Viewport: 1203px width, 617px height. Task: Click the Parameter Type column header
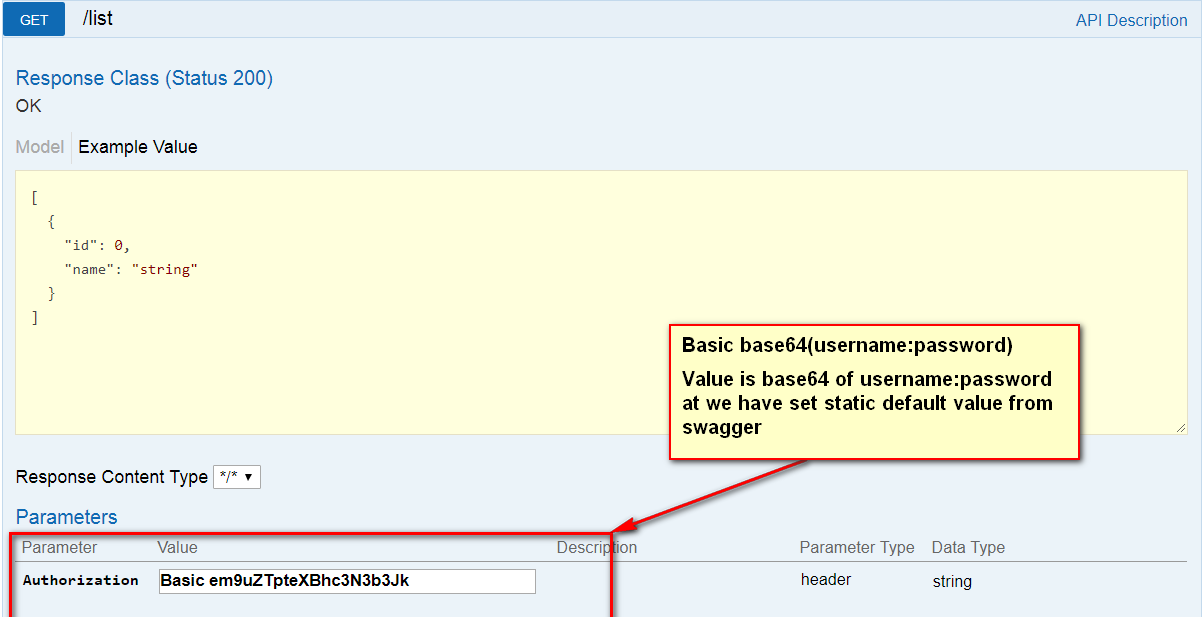point(856,547)
